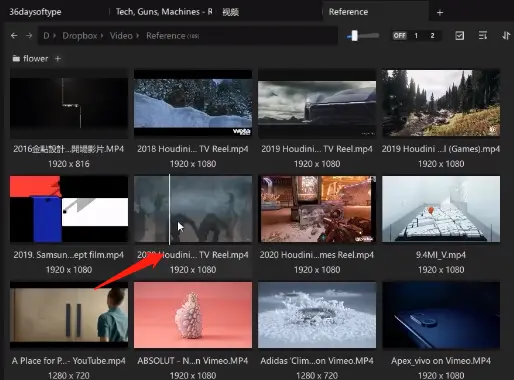Click file name 2020 Houdini...mes Reel.mp4

pos(317,255)
